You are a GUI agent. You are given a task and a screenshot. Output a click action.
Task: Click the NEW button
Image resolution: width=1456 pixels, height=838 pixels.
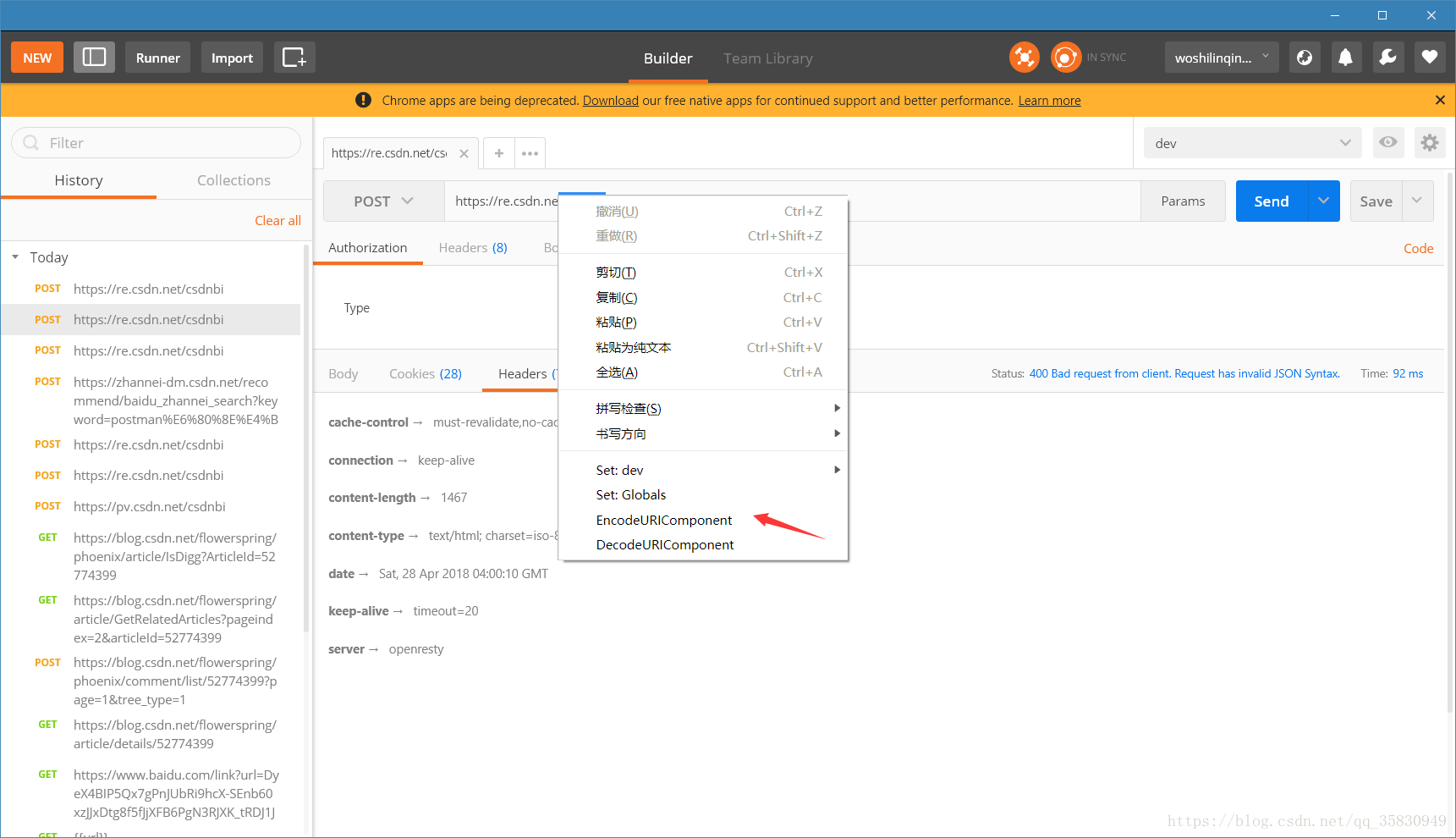point(37,58)
